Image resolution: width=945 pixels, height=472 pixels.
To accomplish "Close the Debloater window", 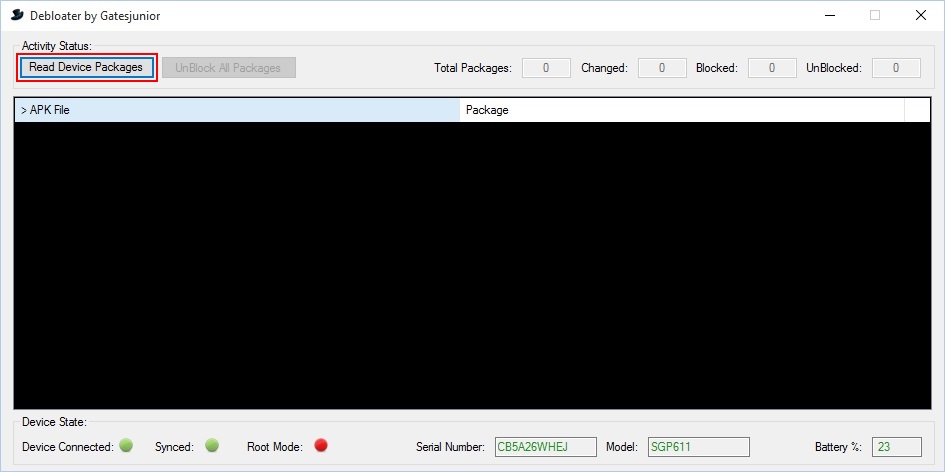I will (x=920, y=16).
